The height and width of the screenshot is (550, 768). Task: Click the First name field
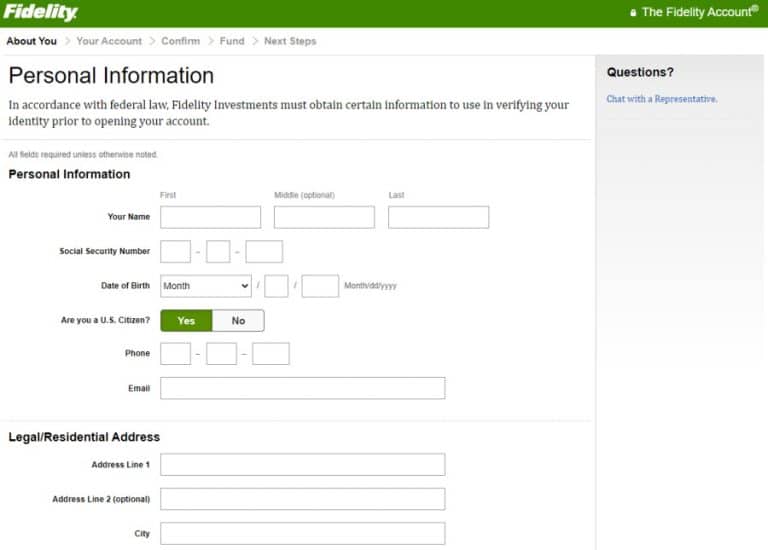coord(210,217)
